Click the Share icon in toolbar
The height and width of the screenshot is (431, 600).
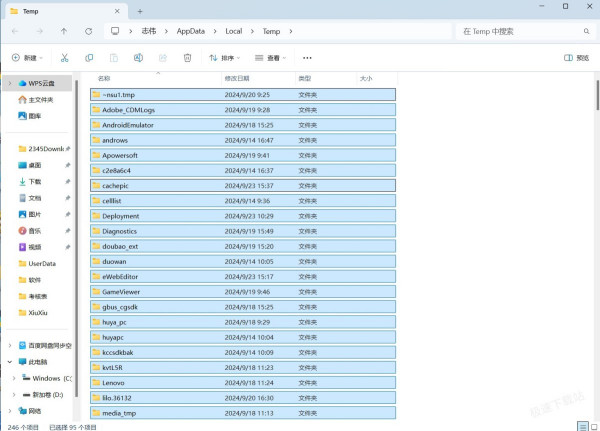click(x=162, y=58)
